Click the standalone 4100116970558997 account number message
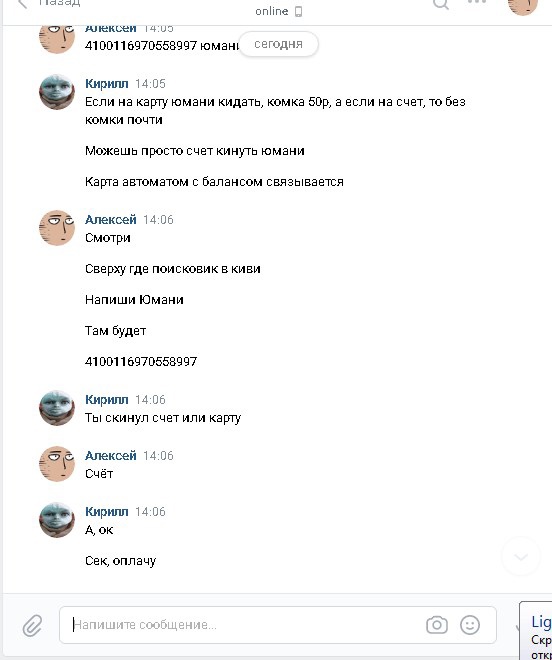The width and height of the screenshot is (552, 660). click(x=141, y=362)
